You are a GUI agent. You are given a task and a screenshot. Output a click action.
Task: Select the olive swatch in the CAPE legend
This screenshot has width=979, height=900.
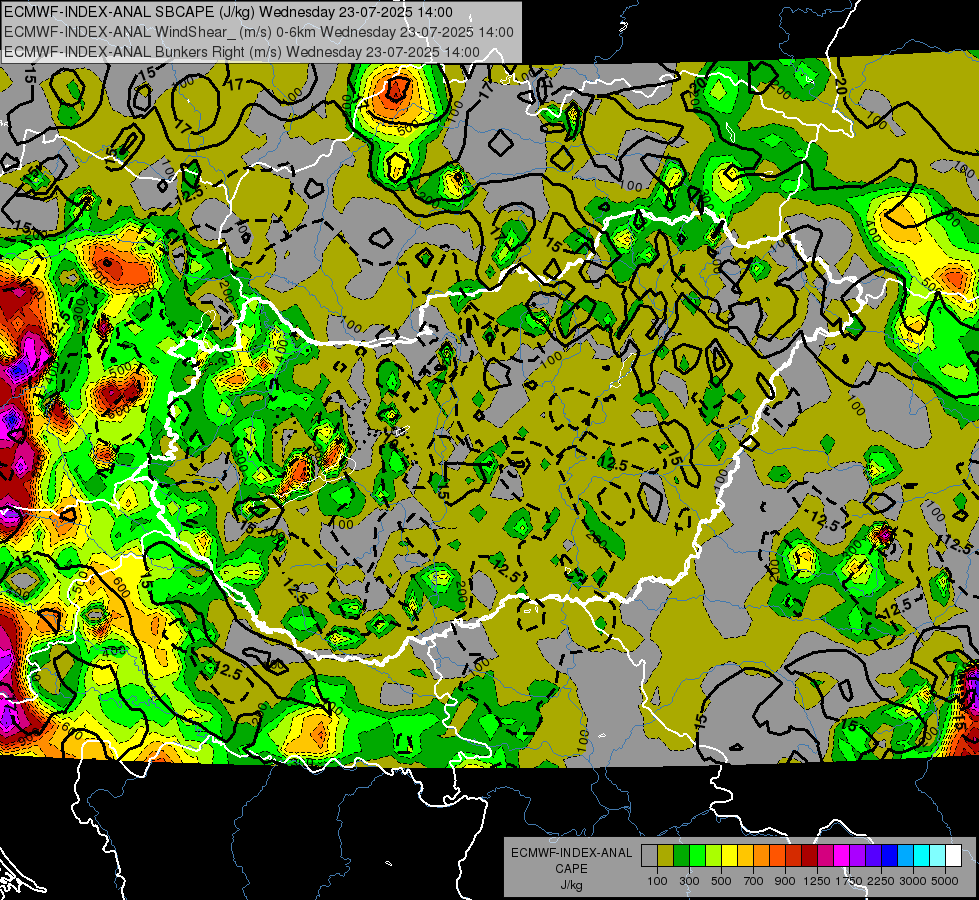(x=665, y=855)
